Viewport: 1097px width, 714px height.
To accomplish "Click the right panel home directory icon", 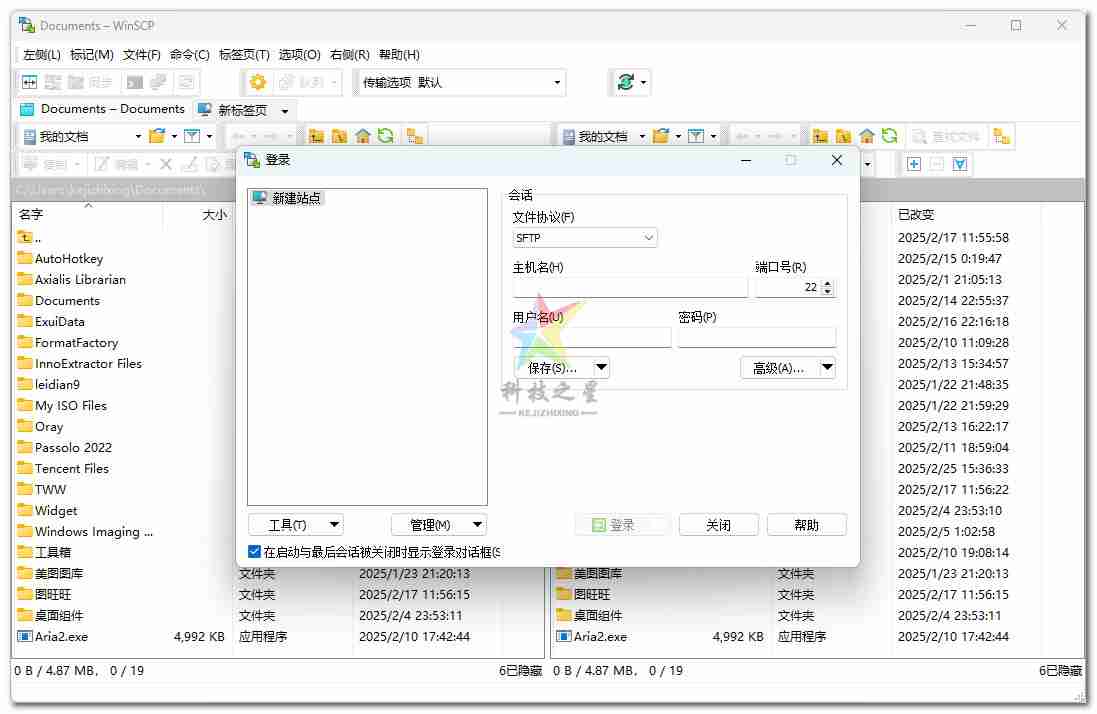I will click(x=867, y=136).
